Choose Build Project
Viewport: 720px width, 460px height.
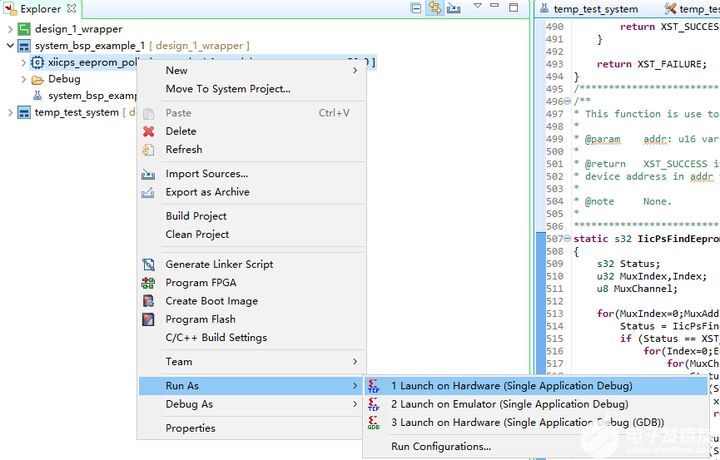click(x=252, y=216)
